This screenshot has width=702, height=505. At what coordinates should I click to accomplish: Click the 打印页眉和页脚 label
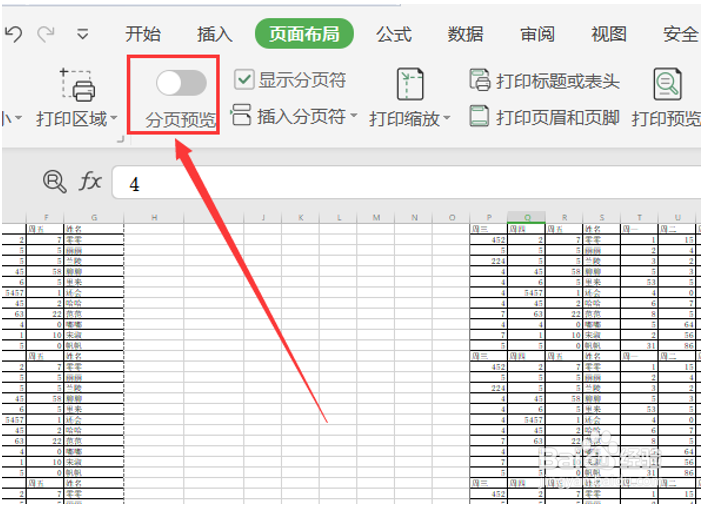[x=557, y=117]
